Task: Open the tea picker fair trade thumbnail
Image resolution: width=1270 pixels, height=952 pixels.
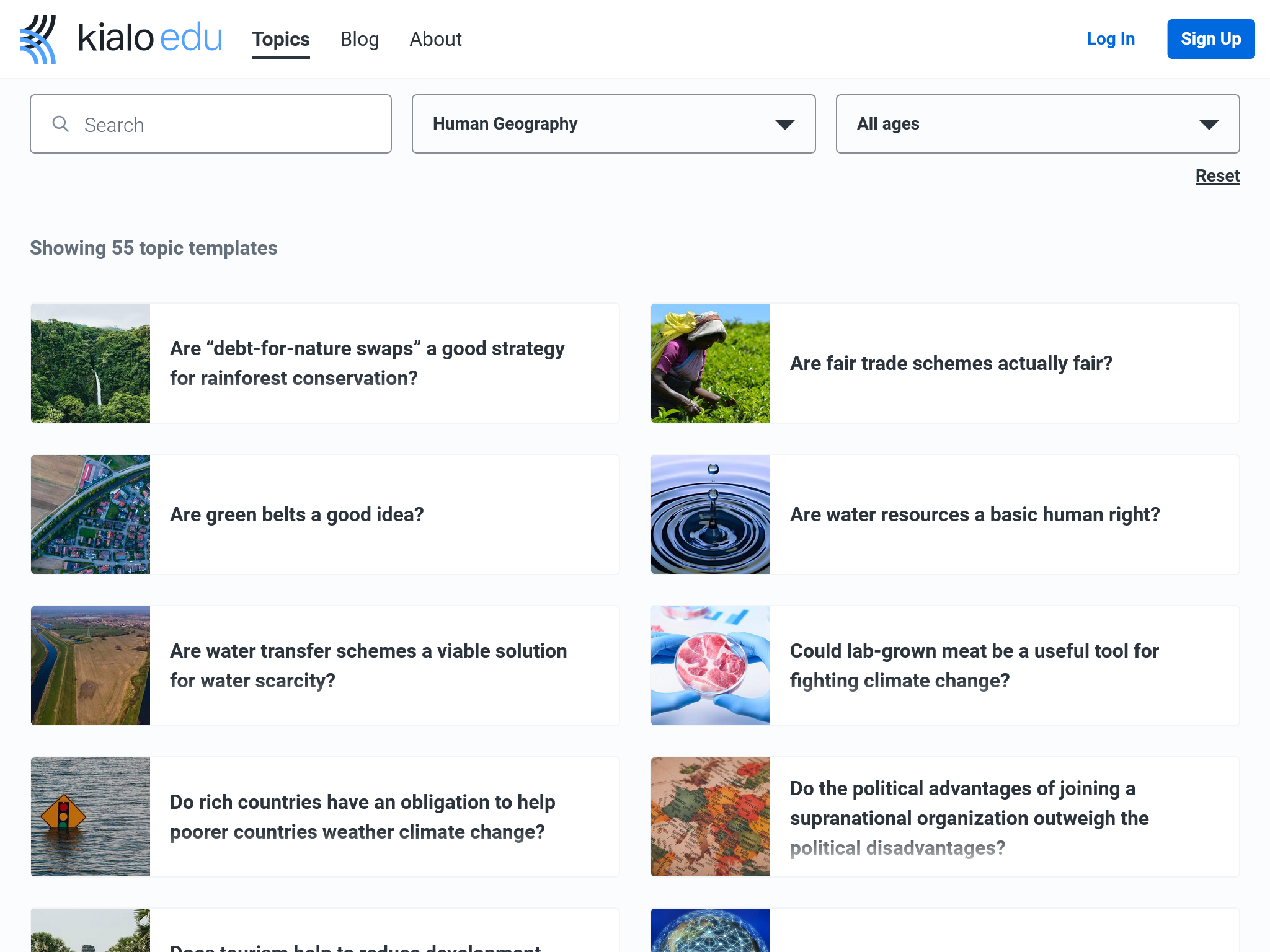Action: [710, 363]
